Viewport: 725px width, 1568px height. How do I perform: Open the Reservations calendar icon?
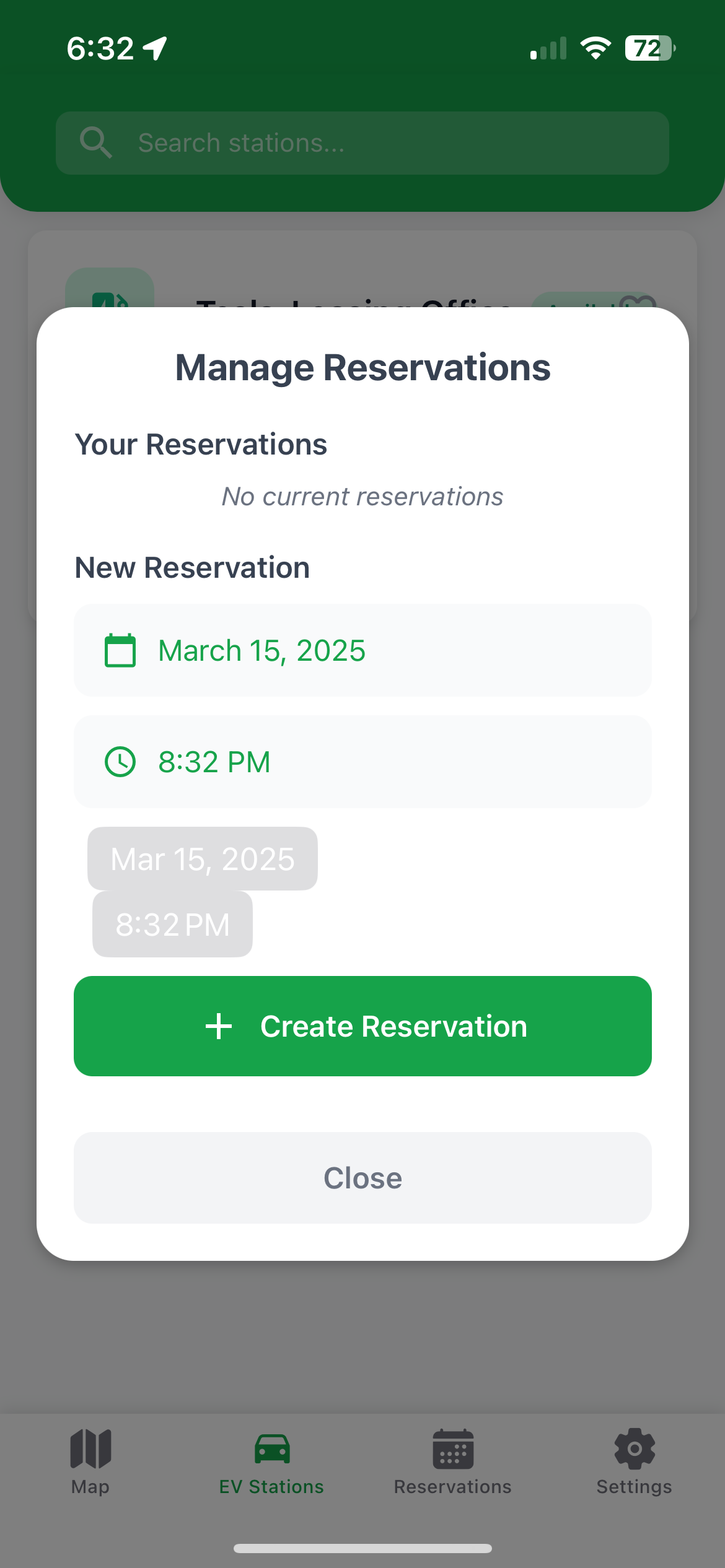click(x=453, y=1449)
